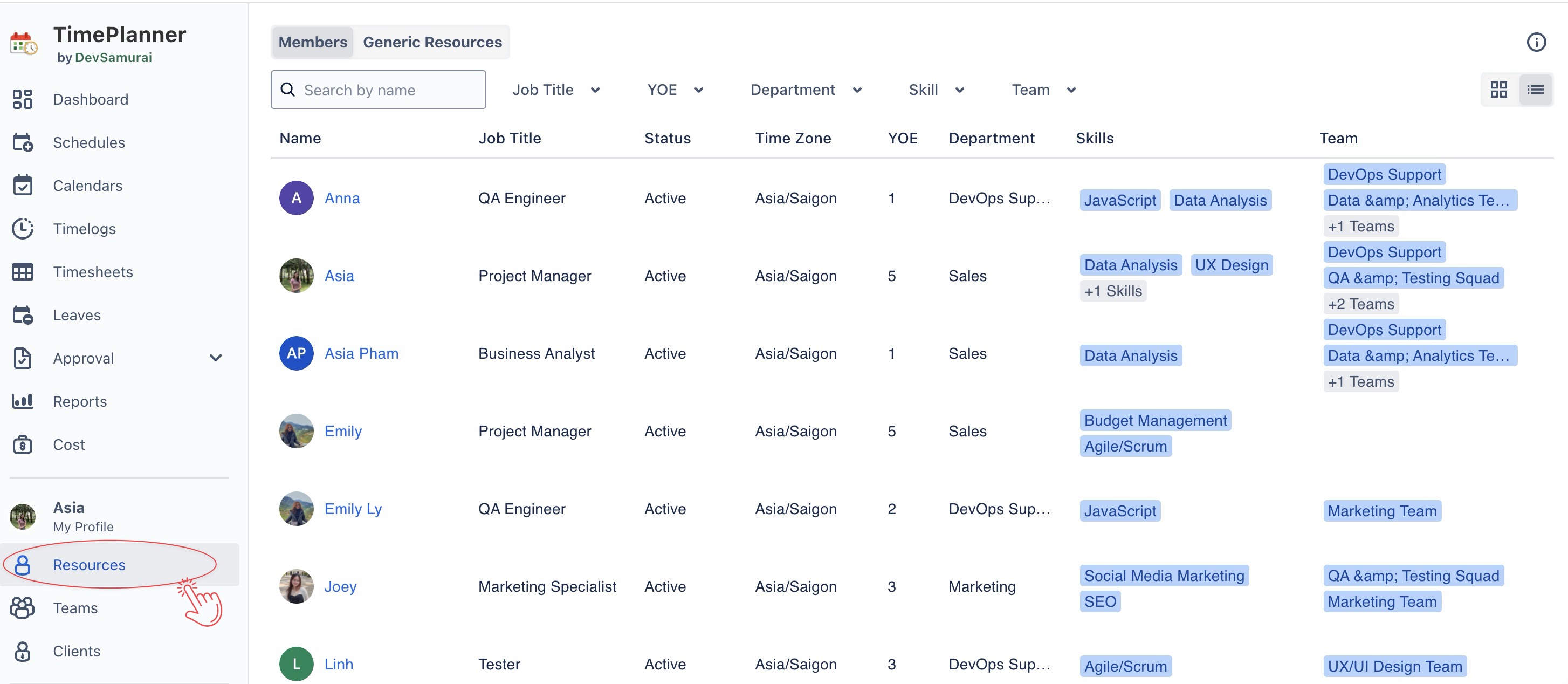Switch to list view layout
This screenshot has height=684, width=1568.
coord(1535,90)
